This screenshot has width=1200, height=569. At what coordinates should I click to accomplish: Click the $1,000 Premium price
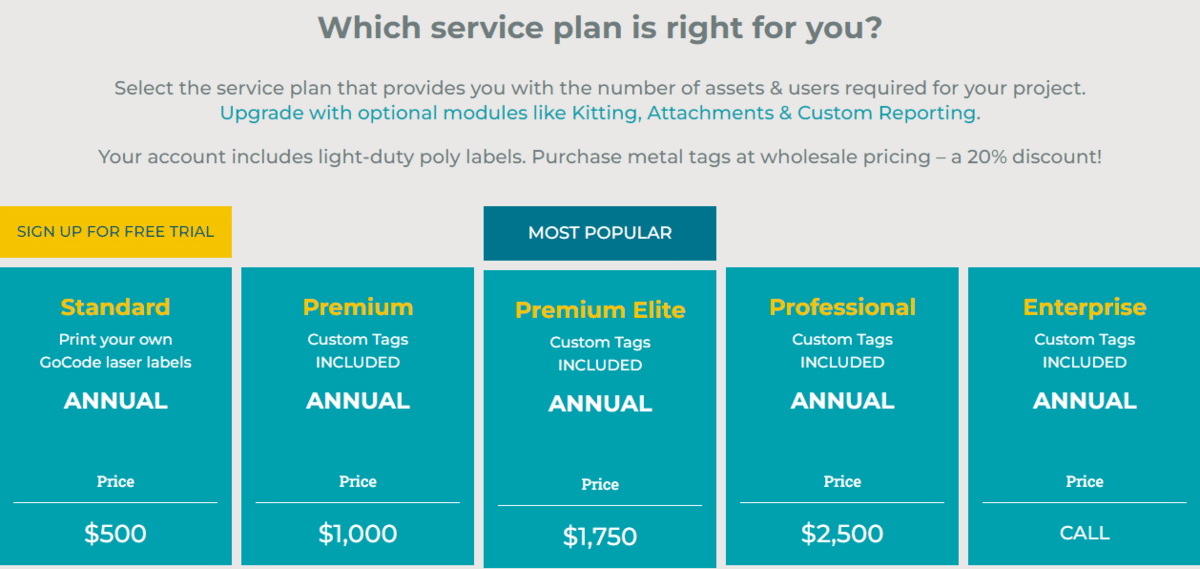(358, 534)
